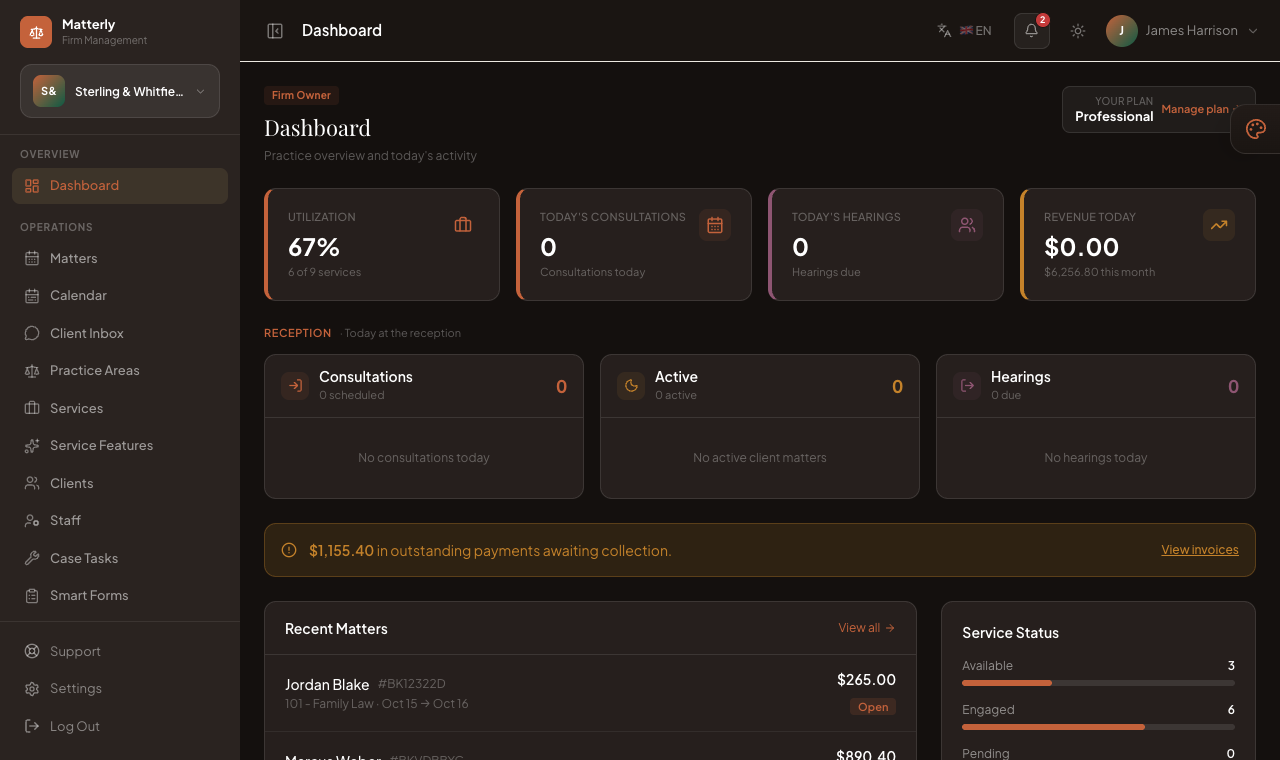The width and height of the screenshot is (1280, 760).
Task: Click the Calendar sidebar icon
Action: [32, 296]
